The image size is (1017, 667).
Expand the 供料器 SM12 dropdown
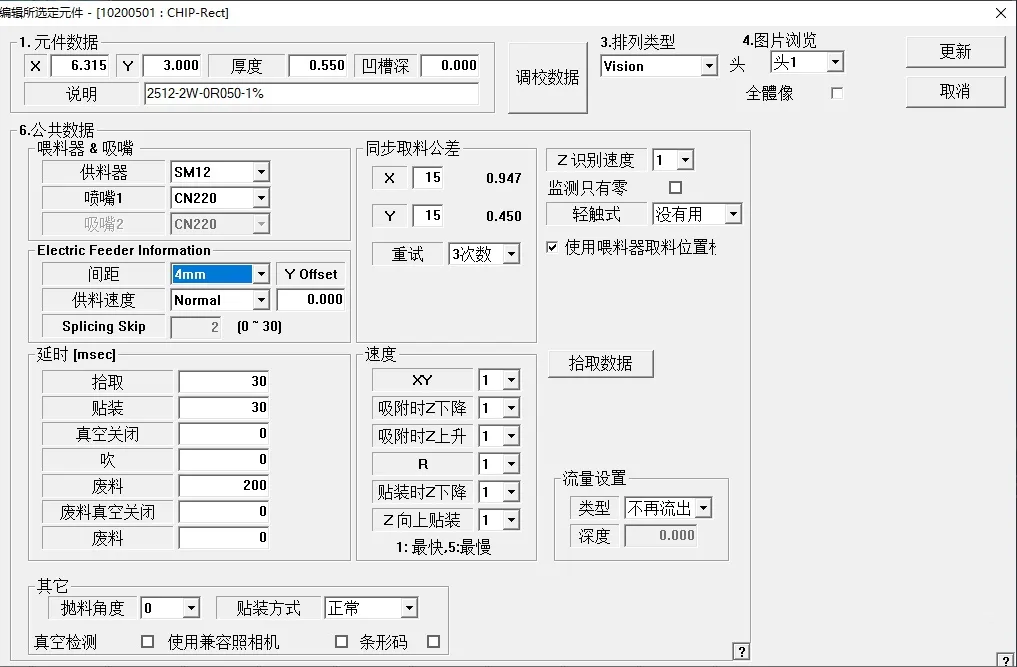coord(261,172)
